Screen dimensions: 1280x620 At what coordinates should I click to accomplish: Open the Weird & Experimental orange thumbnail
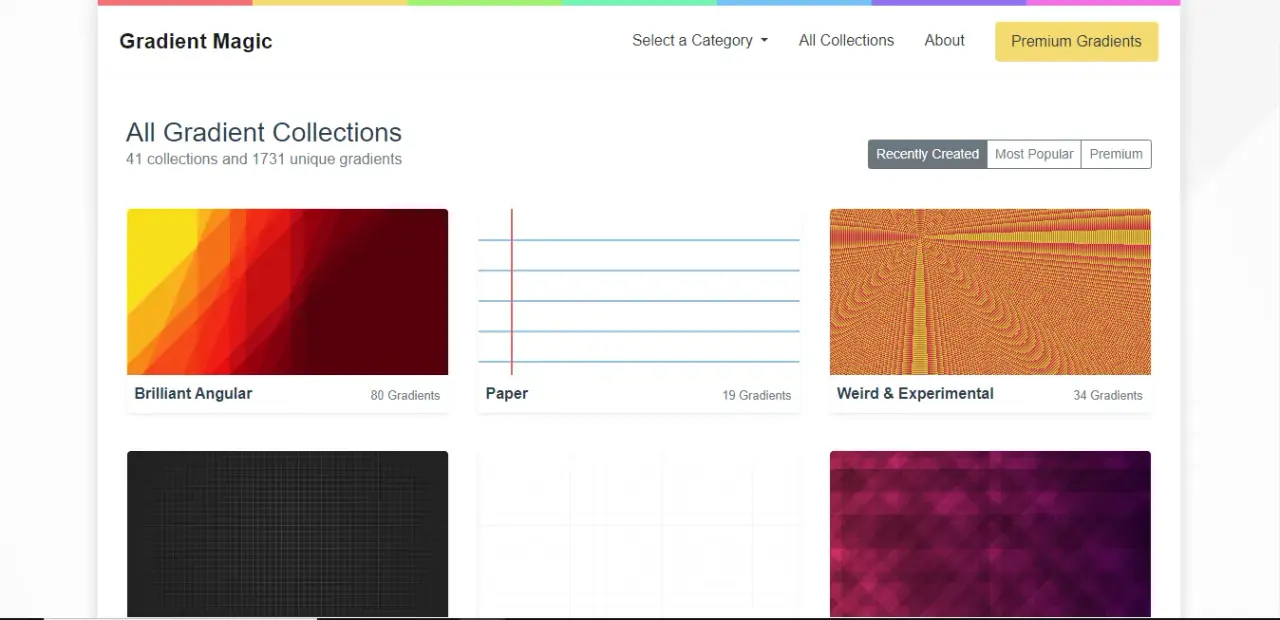[990, 292]
